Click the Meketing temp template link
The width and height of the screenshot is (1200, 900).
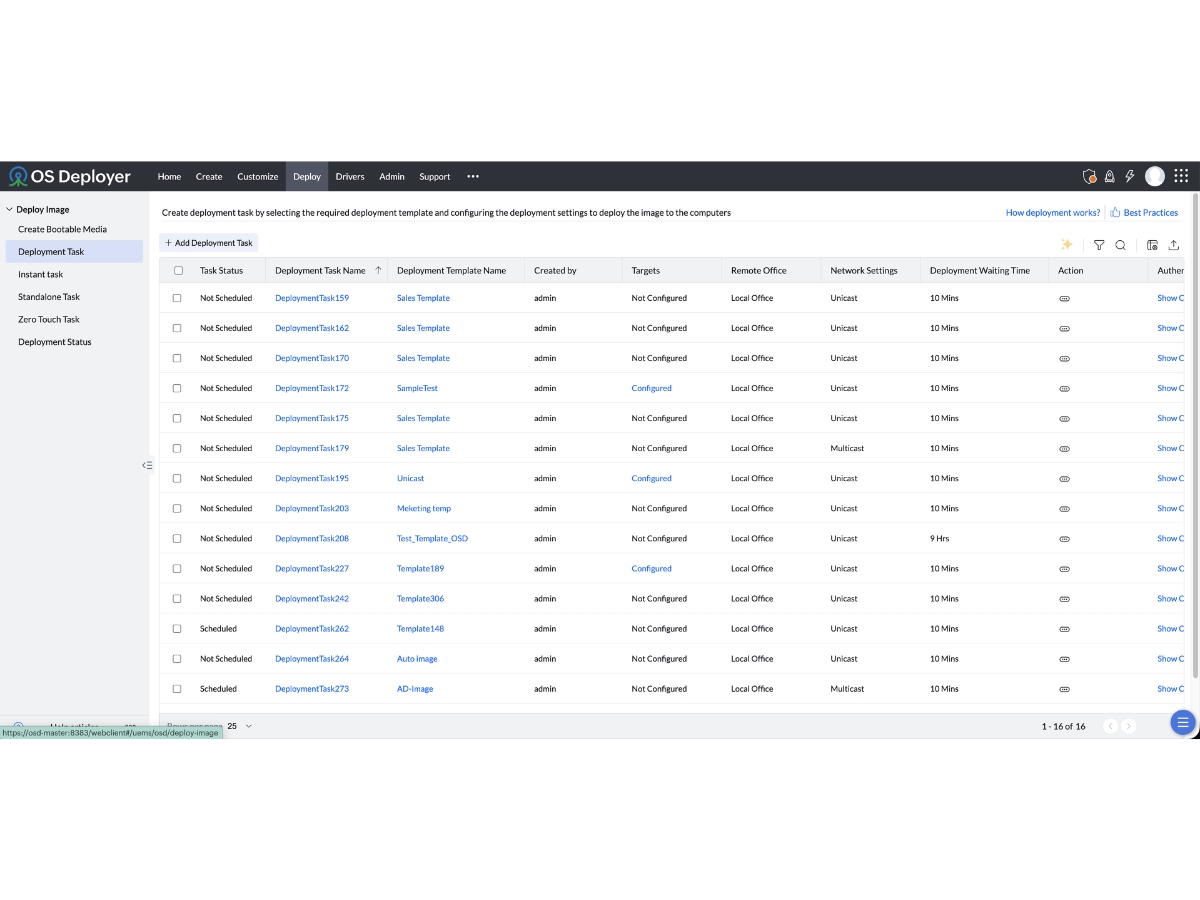tap(424, 508)
